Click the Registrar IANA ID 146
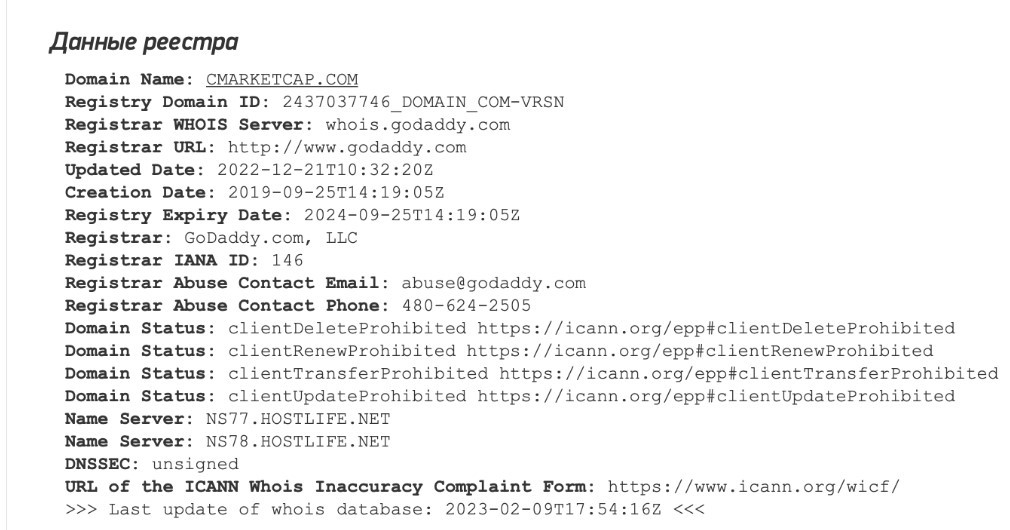 287,260
